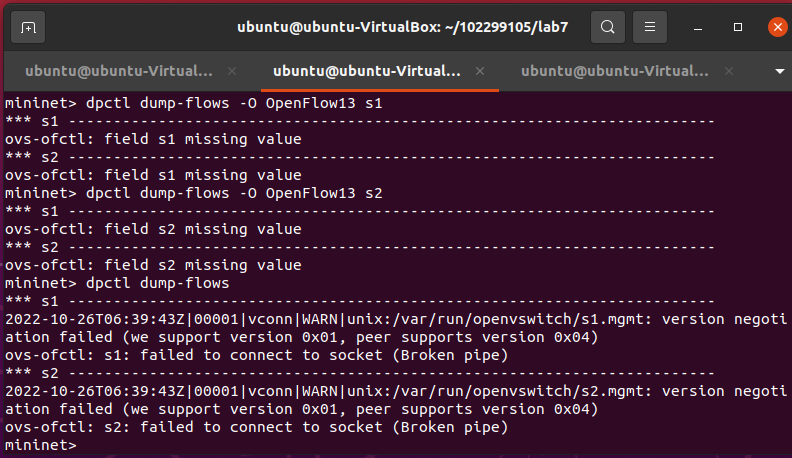Select the middle terminal tab

[366, 71]
